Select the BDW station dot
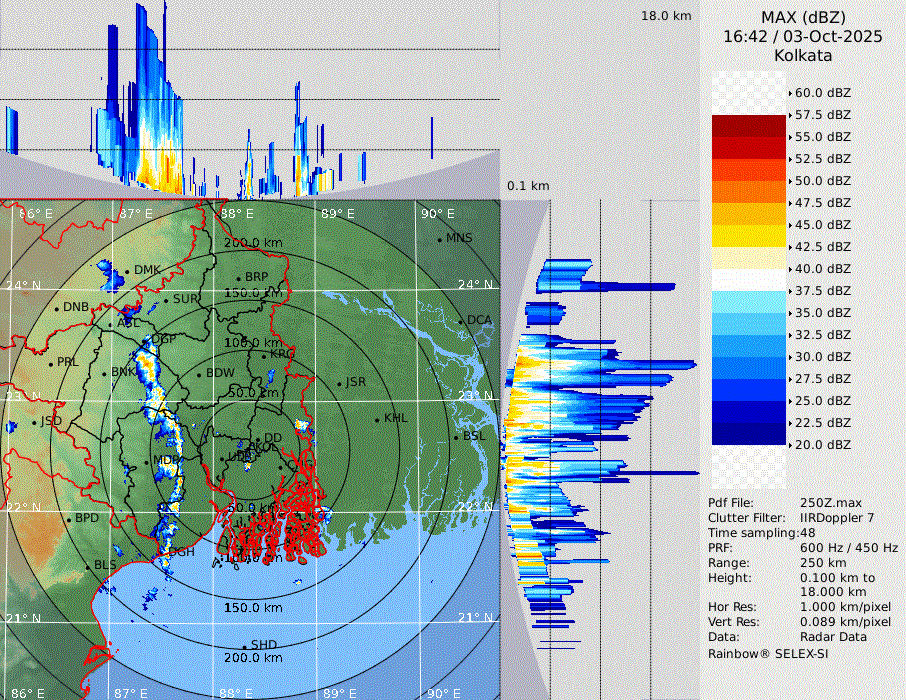The width and height of the screenshot is (906, 700). point(199,375)
